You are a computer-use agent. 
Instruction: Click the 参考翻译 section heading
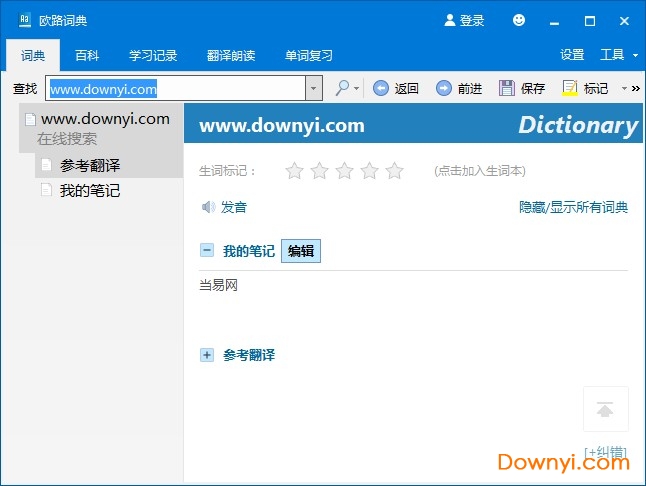249,355
